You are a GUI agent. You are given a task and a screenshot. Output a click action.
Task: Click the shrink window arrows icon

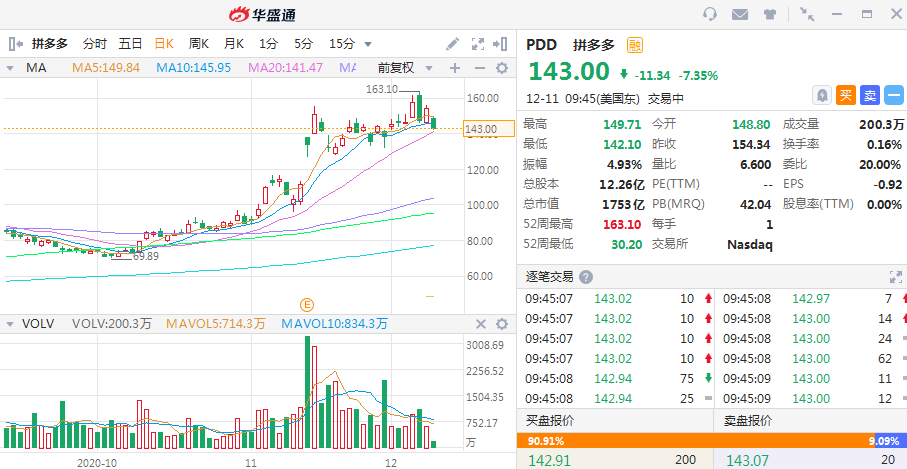[807, 14]
